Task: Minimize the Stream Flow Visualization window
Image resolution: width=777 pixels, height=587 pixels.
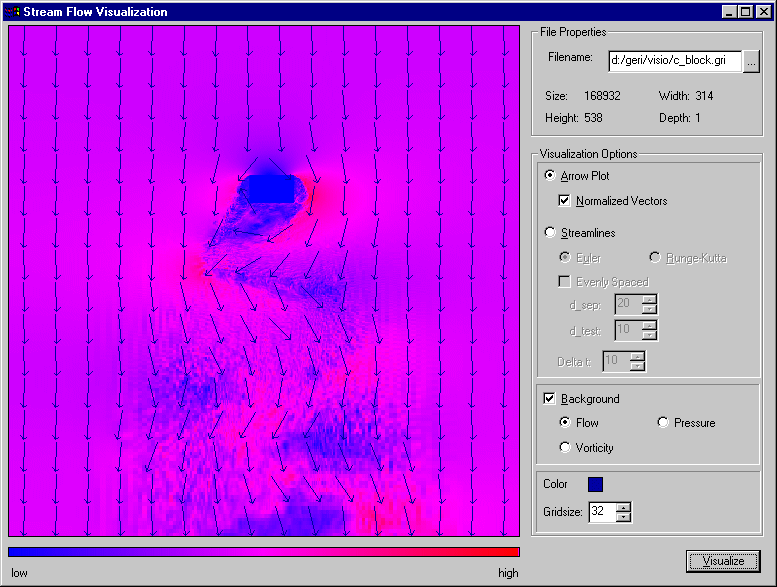Action: (x=729, y=12)
